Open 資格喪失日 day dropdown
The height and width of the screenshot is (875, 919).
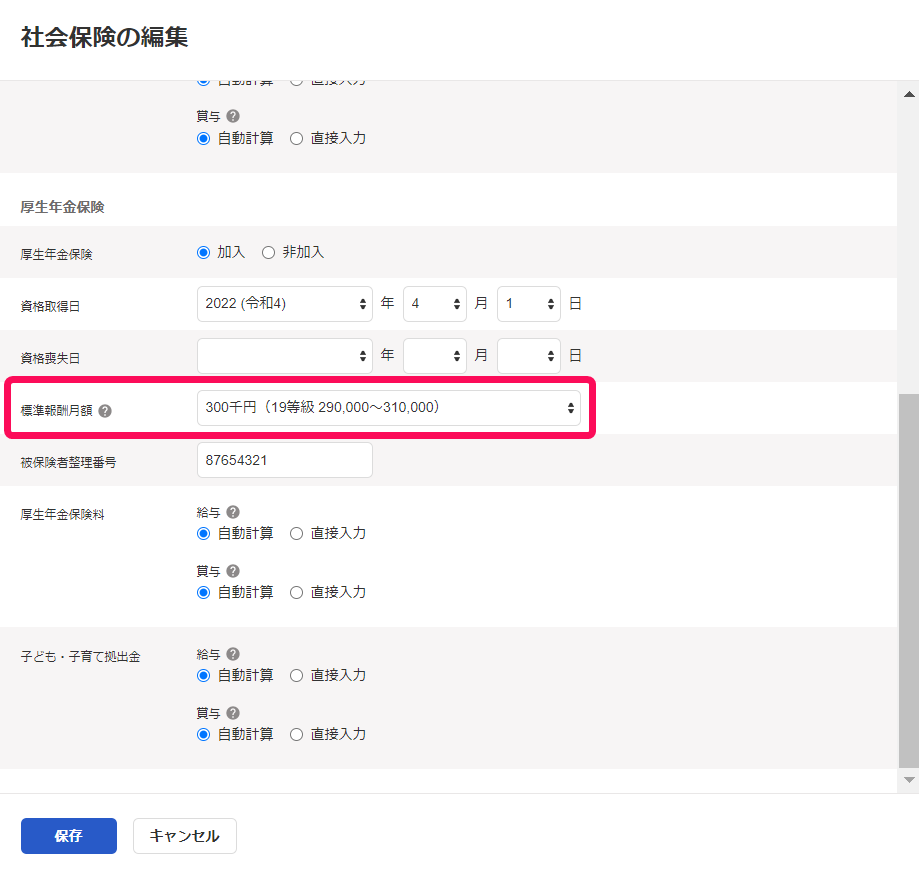coord(529,356)
